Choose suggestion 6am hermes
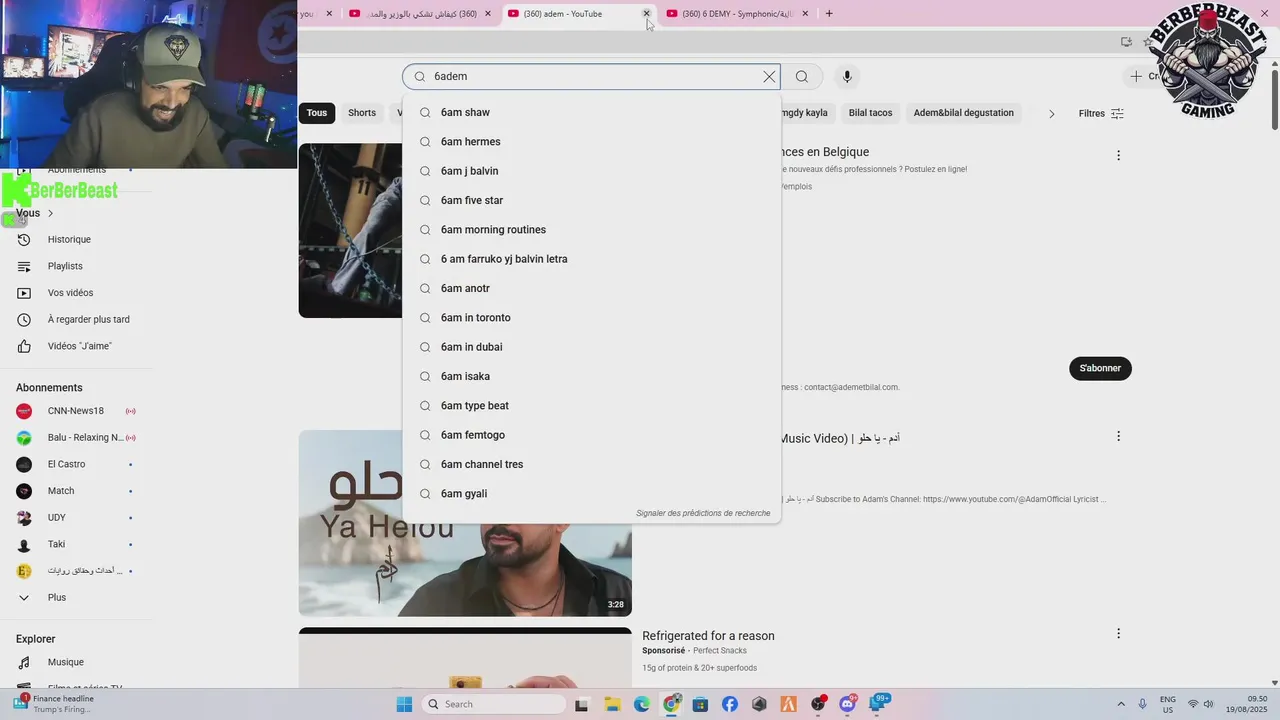Image resolution: width=1280 pixels, height=720 pixels. coord(591,142)
